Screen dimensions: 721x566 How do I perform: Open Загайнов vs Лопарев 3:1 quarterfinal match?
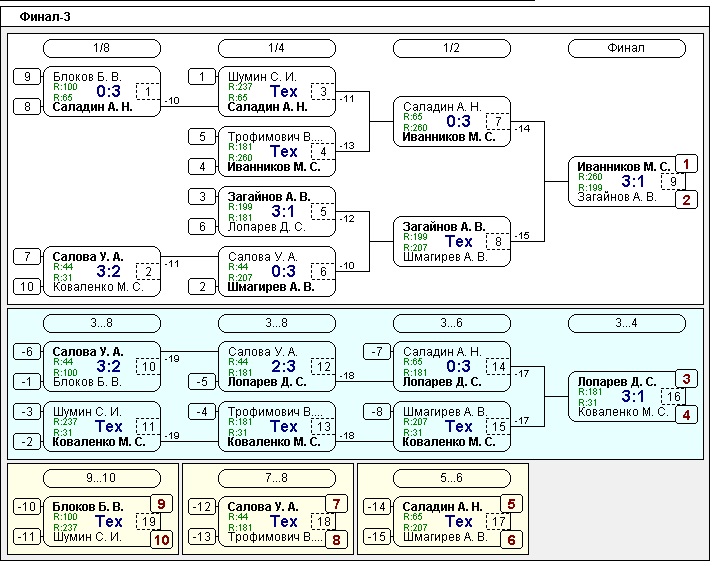click(277, 211)
